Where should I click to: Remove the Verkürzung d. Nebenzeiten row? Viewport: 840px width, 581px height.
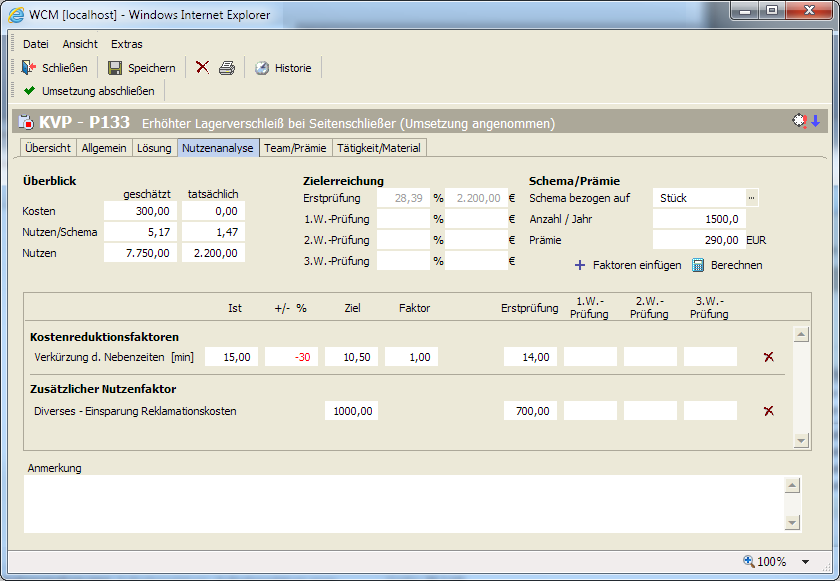tap(768, 357)
